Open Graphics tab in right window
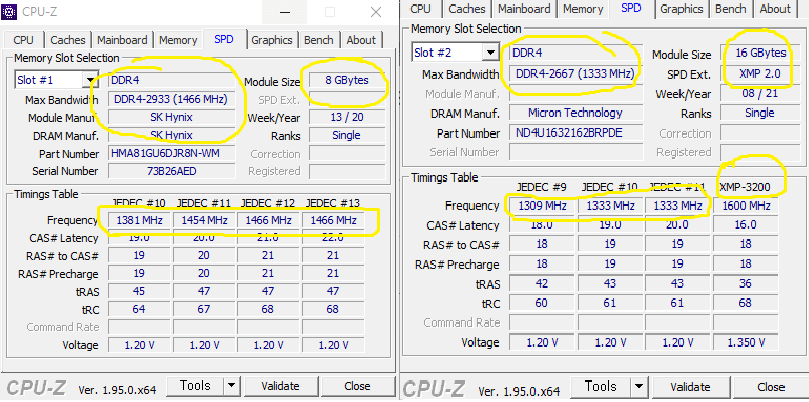Image resolution: width=809 pixels, height=402 pixels. (x=682, y=9)
